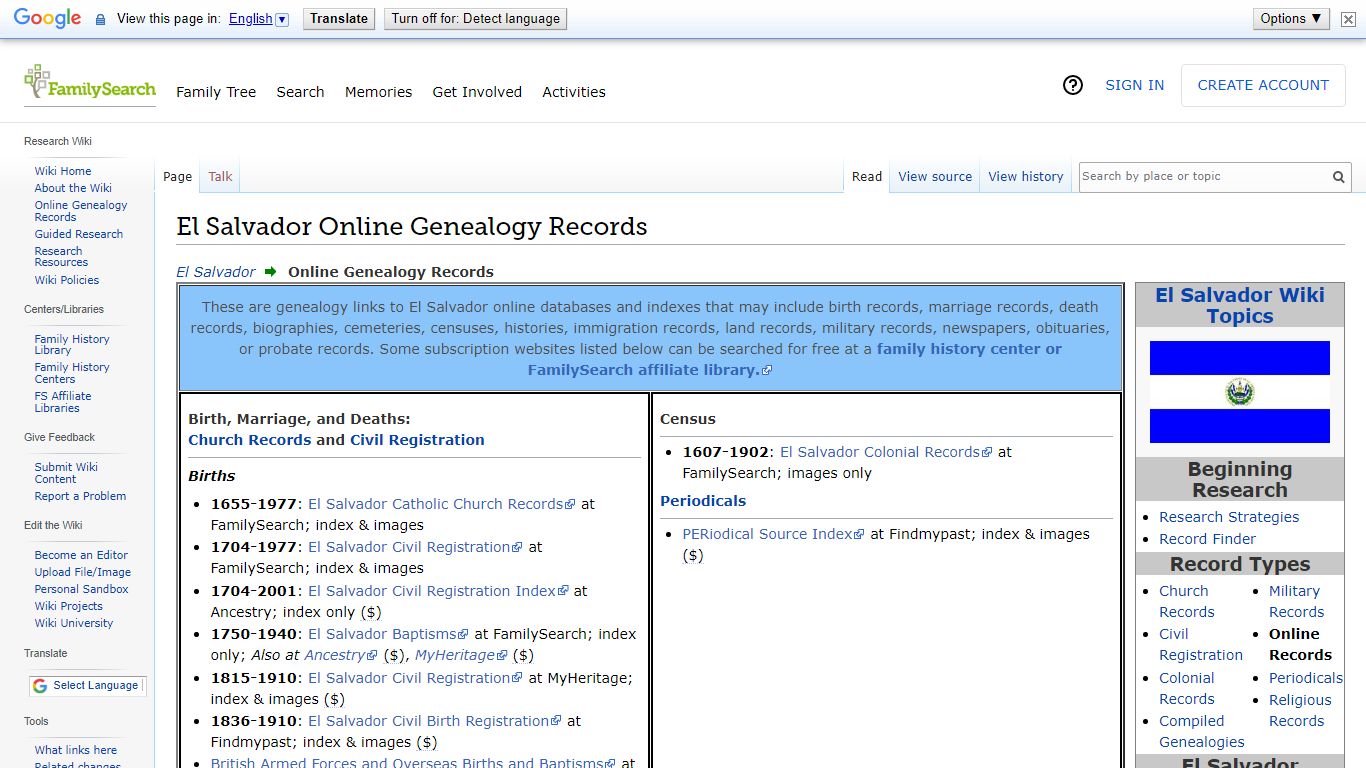Open Record Finder link

pyautogui.click(x=1207, y=539)
